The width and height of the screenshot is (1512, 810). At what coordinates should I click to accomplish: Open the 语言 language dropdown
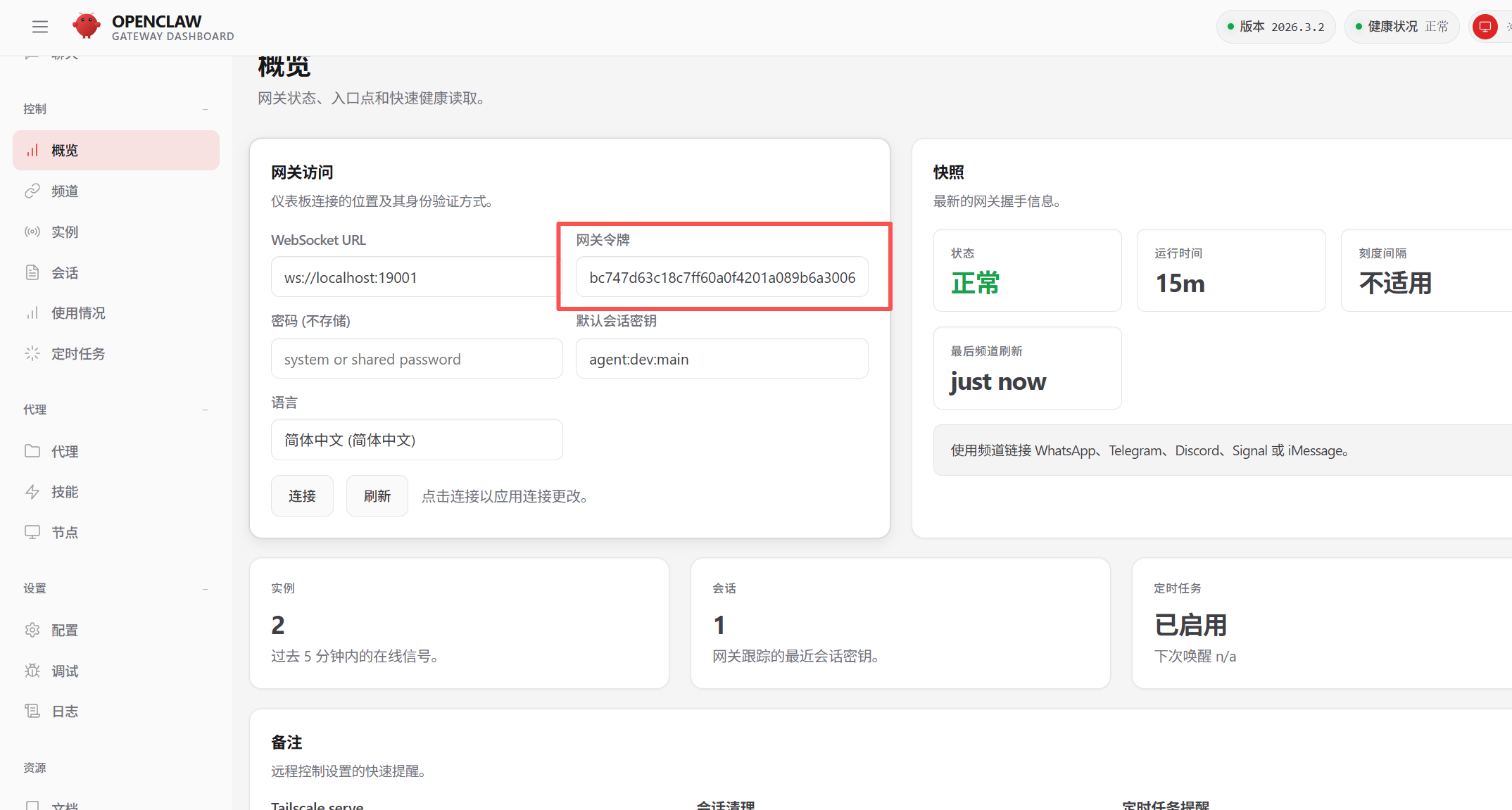pyautogui.click(x=417, y=440)
